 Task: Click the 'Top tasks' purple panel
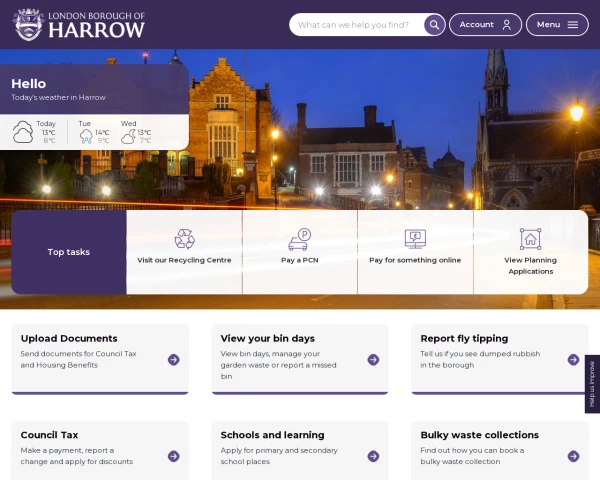point(69,252)
